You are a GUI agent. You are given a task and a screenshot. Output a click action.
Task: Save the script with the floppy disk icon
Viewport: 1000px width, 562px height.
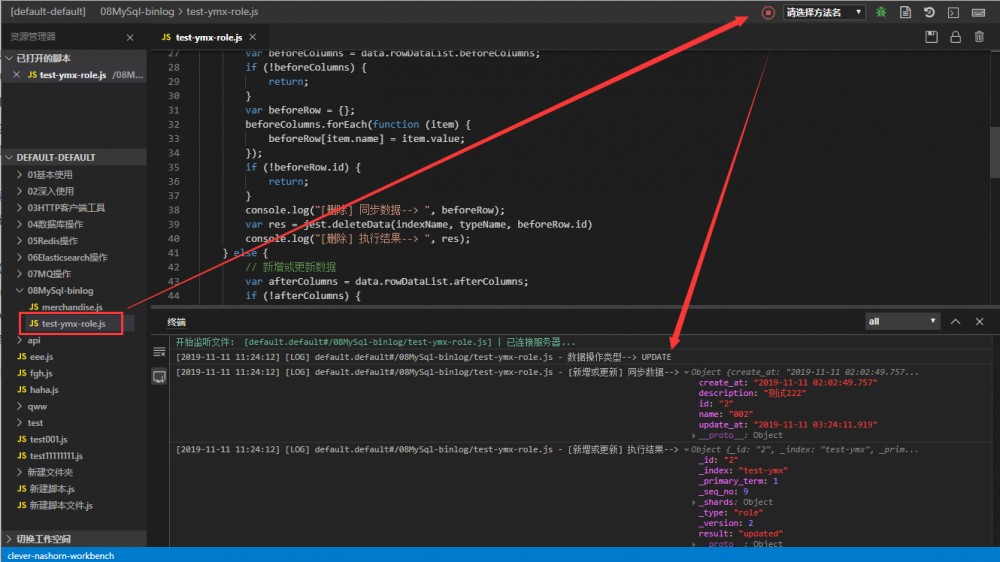[931, 37]
